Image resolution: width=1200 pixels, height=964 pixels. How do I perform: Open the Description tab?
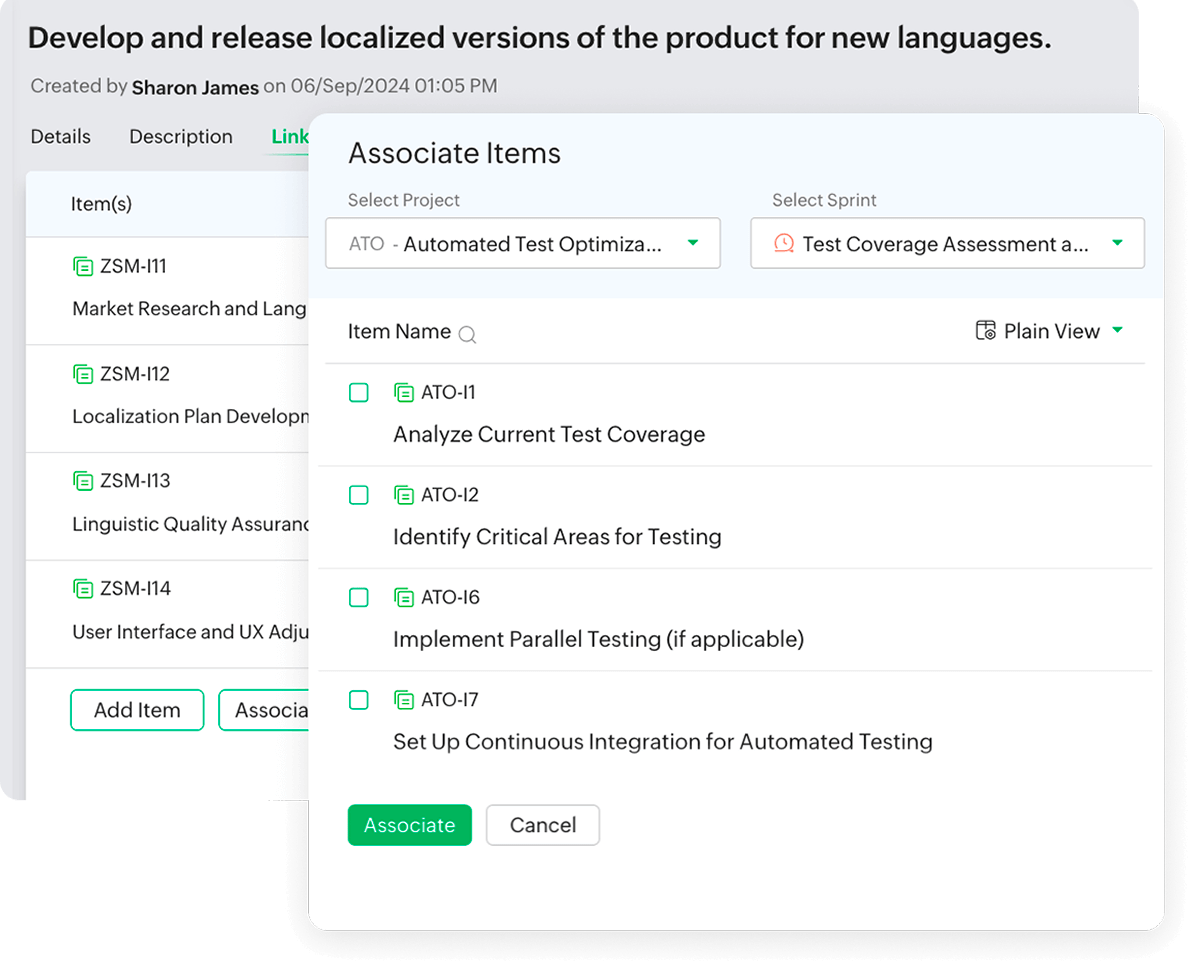[x=180, y=136]
